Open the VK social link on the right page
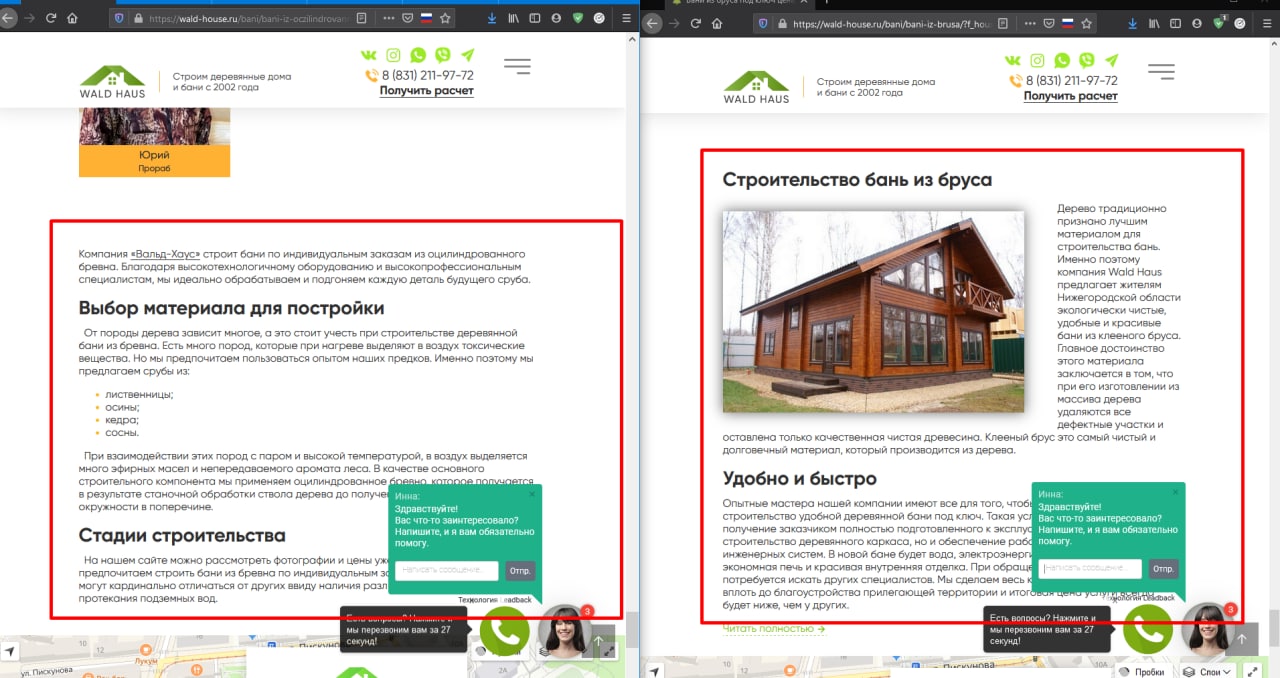The image size is (1280, 678). pos(1012,61)
